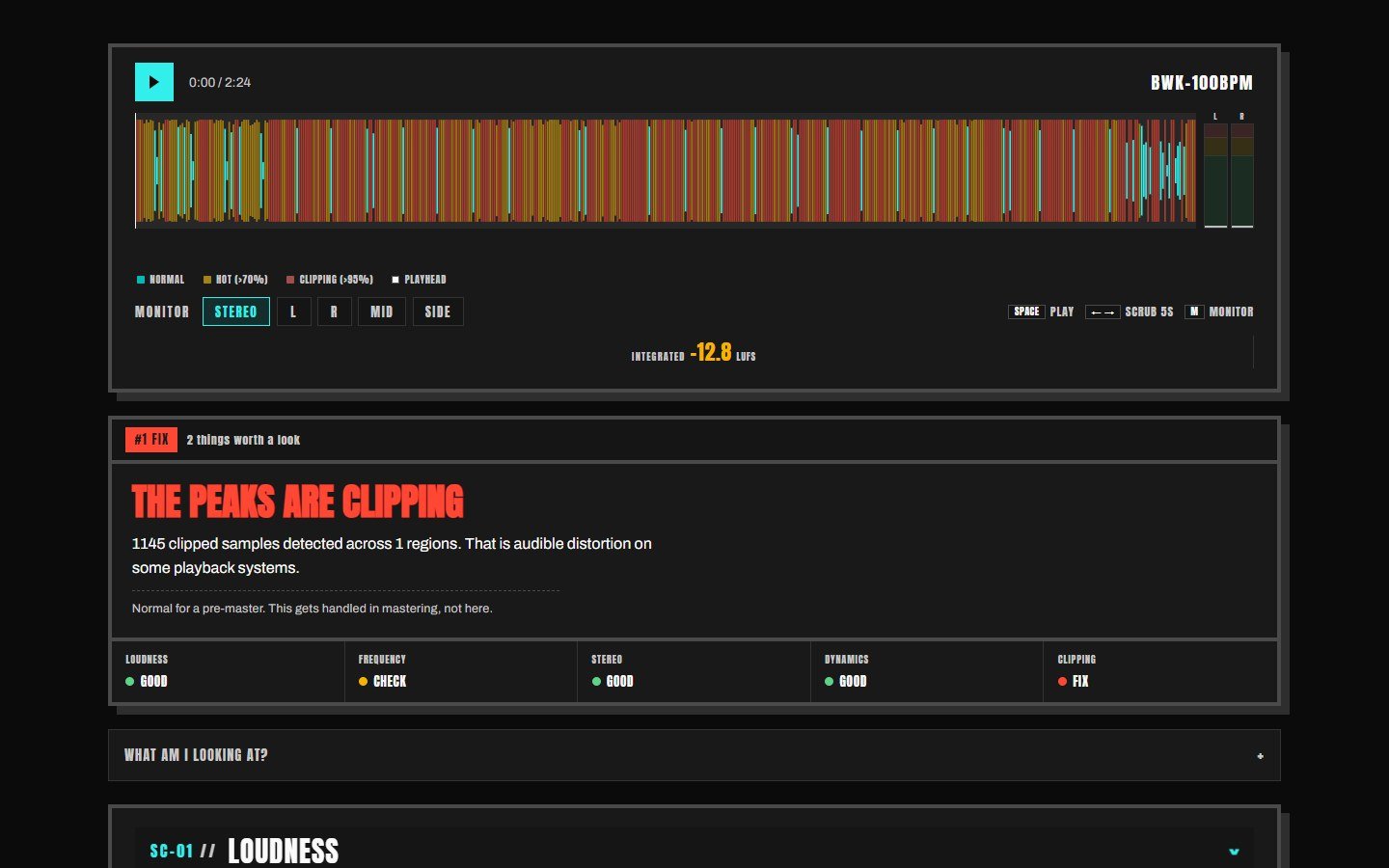This screenshot has height=868, width=1389.
Task: Click the HOT (>70%) legend swatch
Action: 207,280
